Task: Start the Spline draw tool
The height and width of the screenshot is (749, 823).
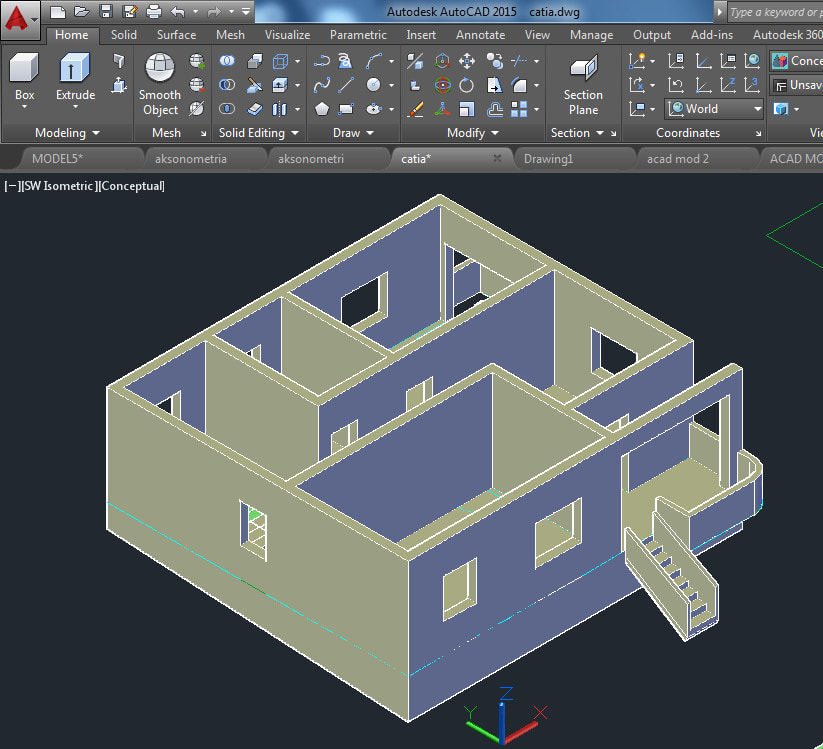Action: 322,85
